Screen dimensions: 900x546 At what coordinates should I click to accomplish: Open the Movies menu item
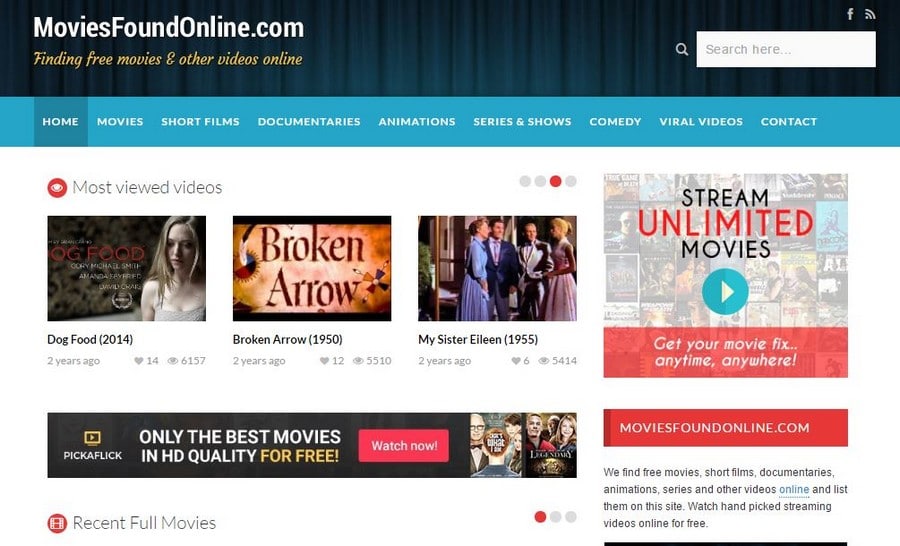click(120, 122)
